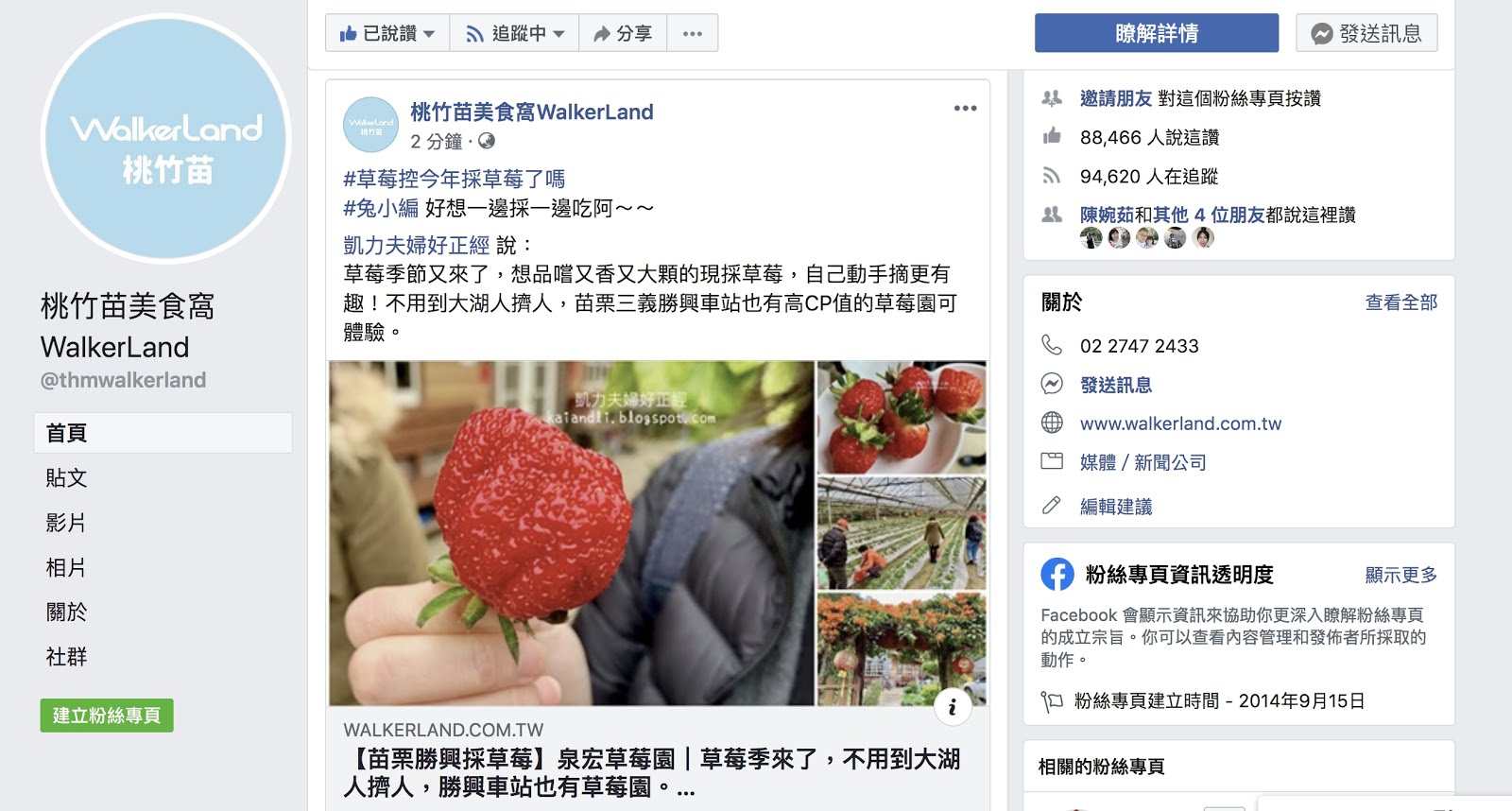This screenshot has height=811, width=1512.
Task: Click the WalkerLand page profile picture
Action: 166,139
